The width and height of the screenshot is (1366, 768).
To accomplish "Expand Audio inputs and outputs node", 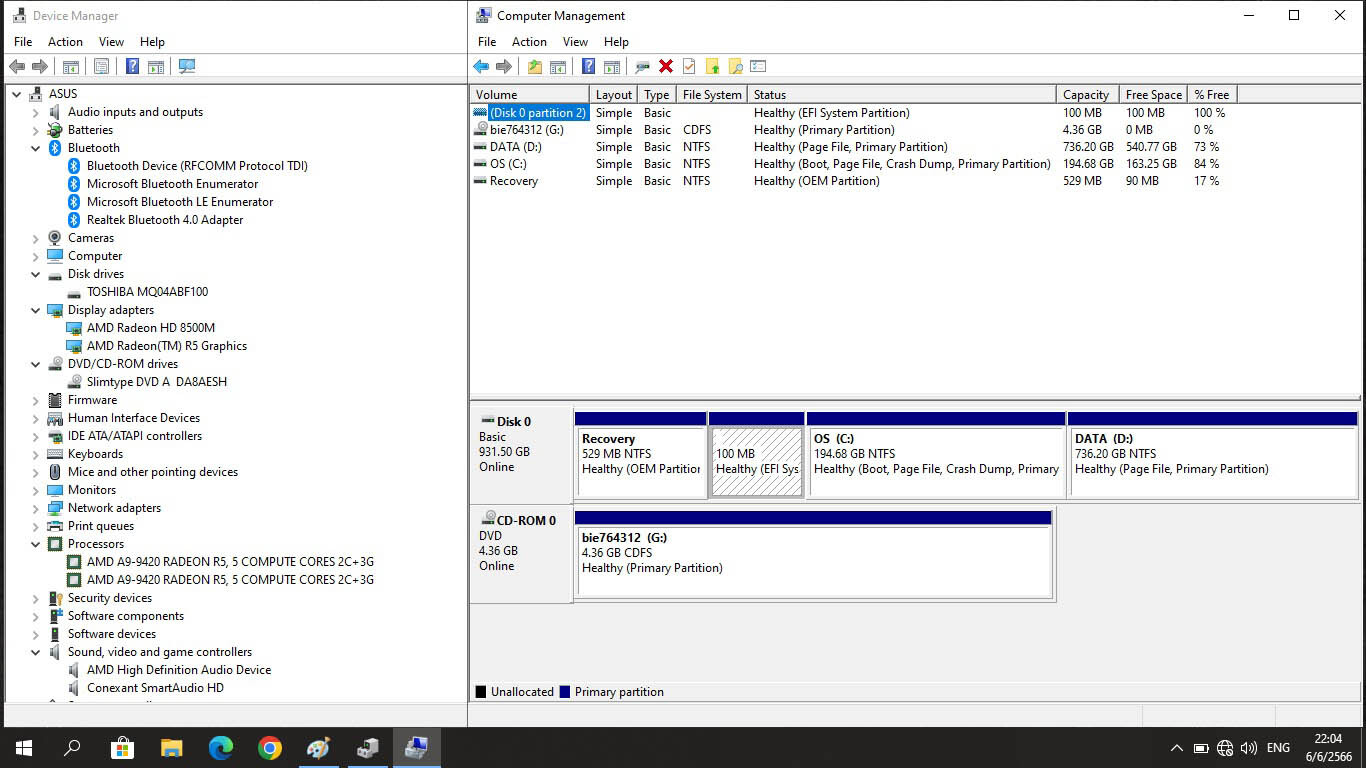I will (36, 112).
